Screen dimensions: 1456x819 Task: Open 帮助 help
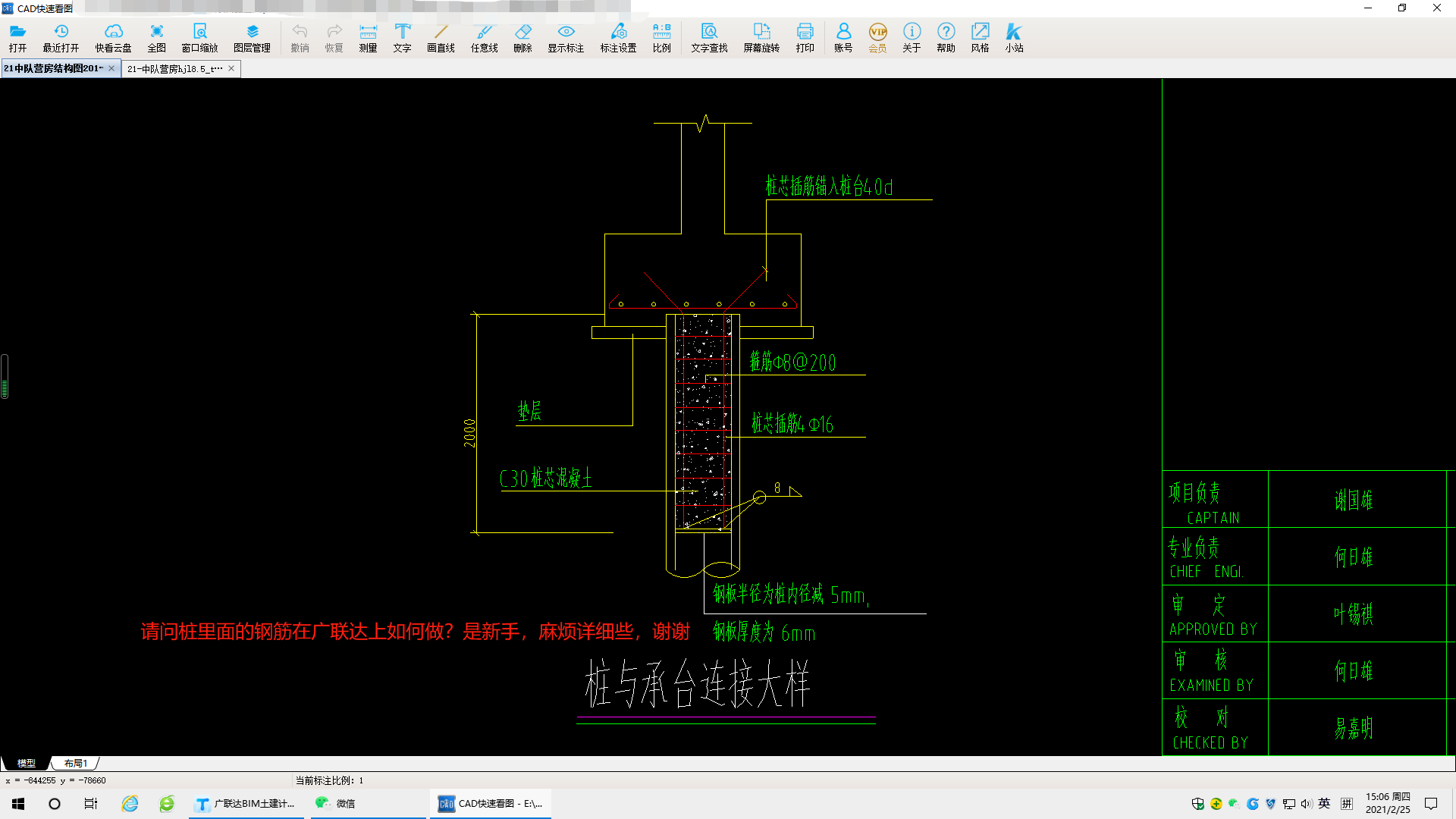point(946,37)
